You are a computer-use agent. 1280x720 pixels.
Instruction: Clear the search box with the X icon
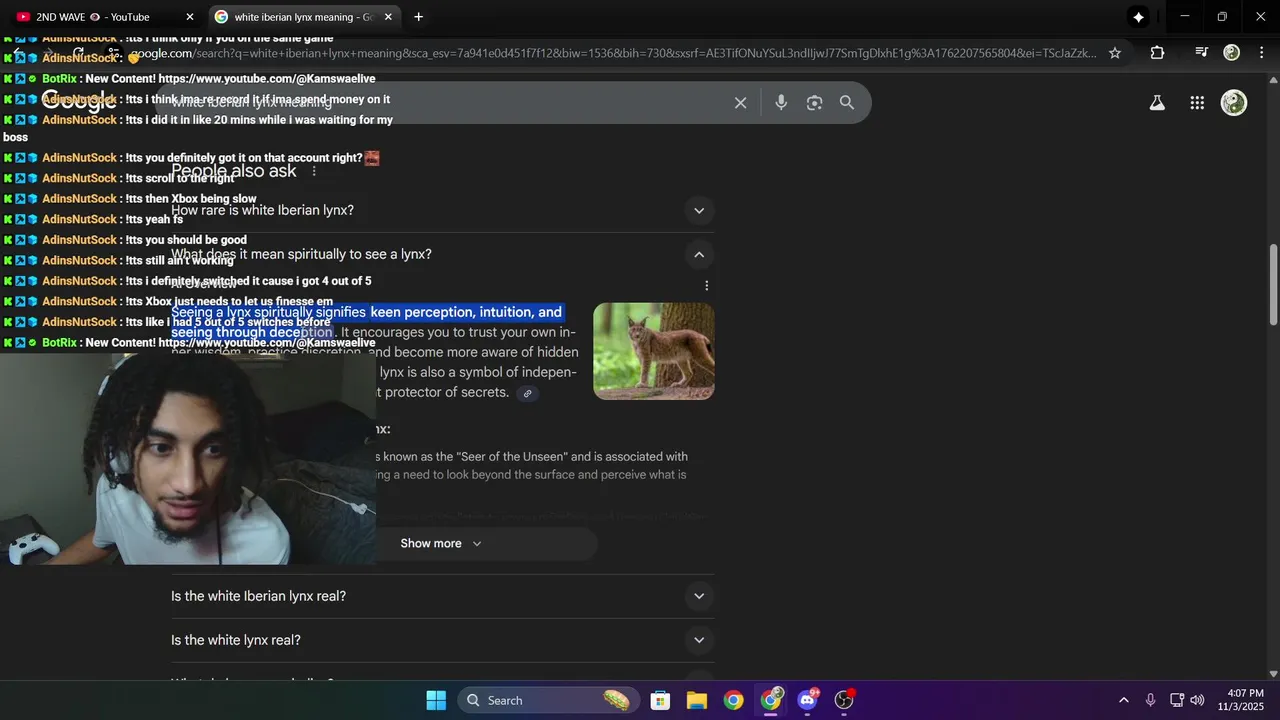pyautogui.click(x=740, y=102)
